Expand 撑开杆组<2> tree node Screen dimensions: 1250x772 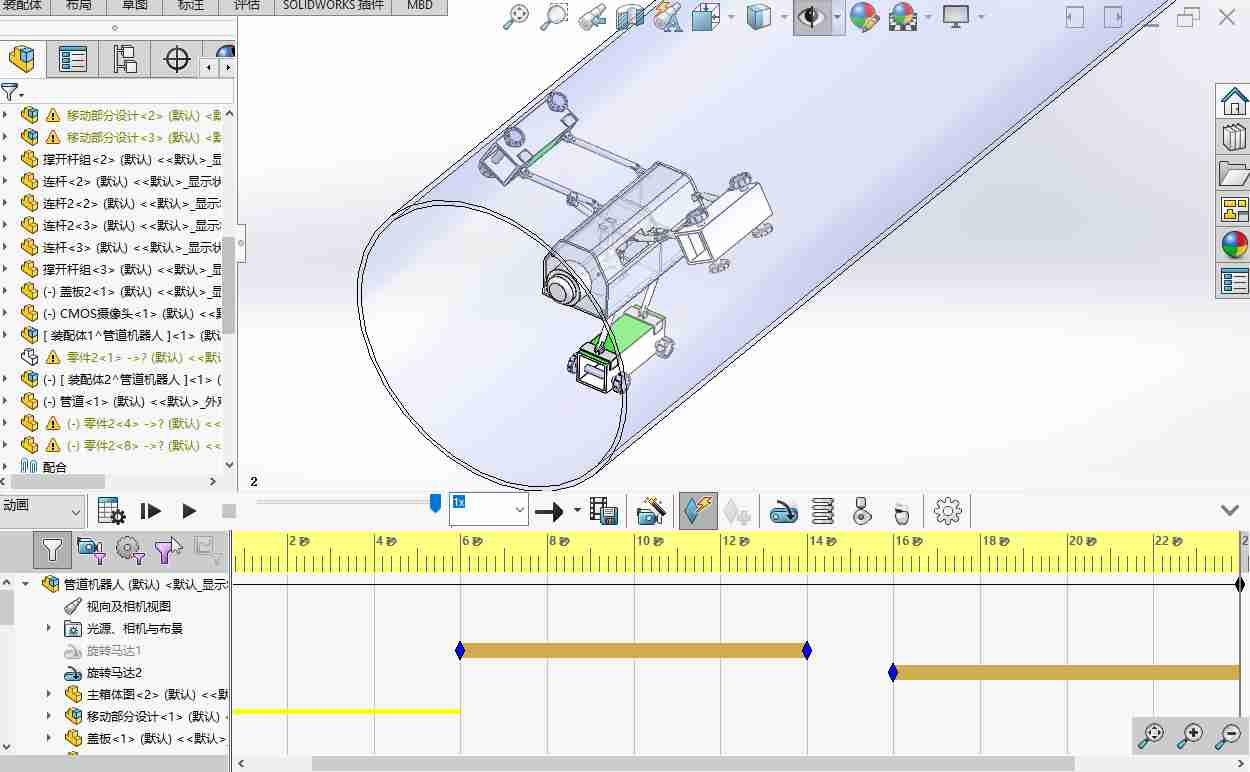coord(5,159)
